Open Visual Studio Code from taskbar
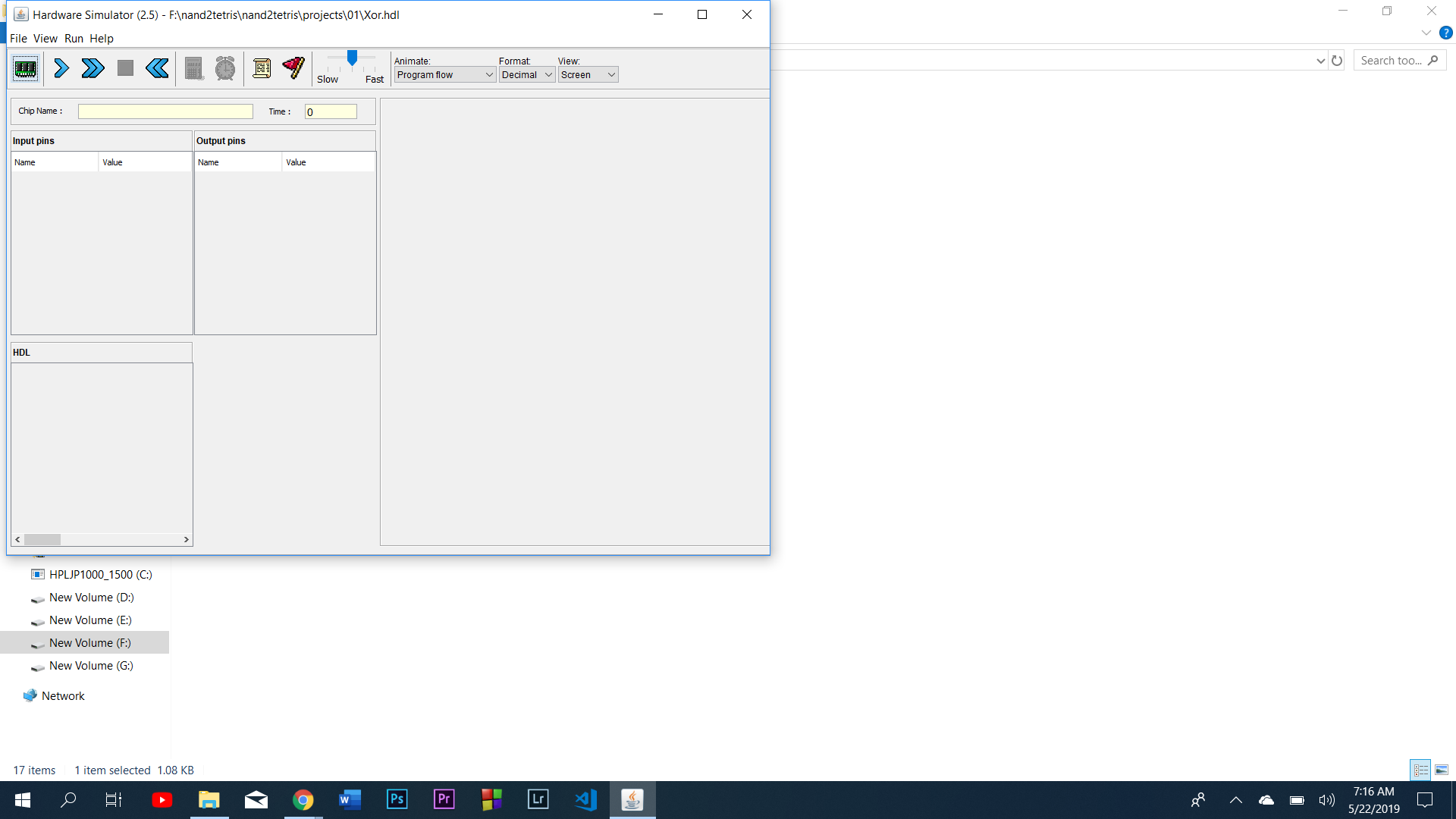This screenshot has width=1456, height=819. click(585, 800)
